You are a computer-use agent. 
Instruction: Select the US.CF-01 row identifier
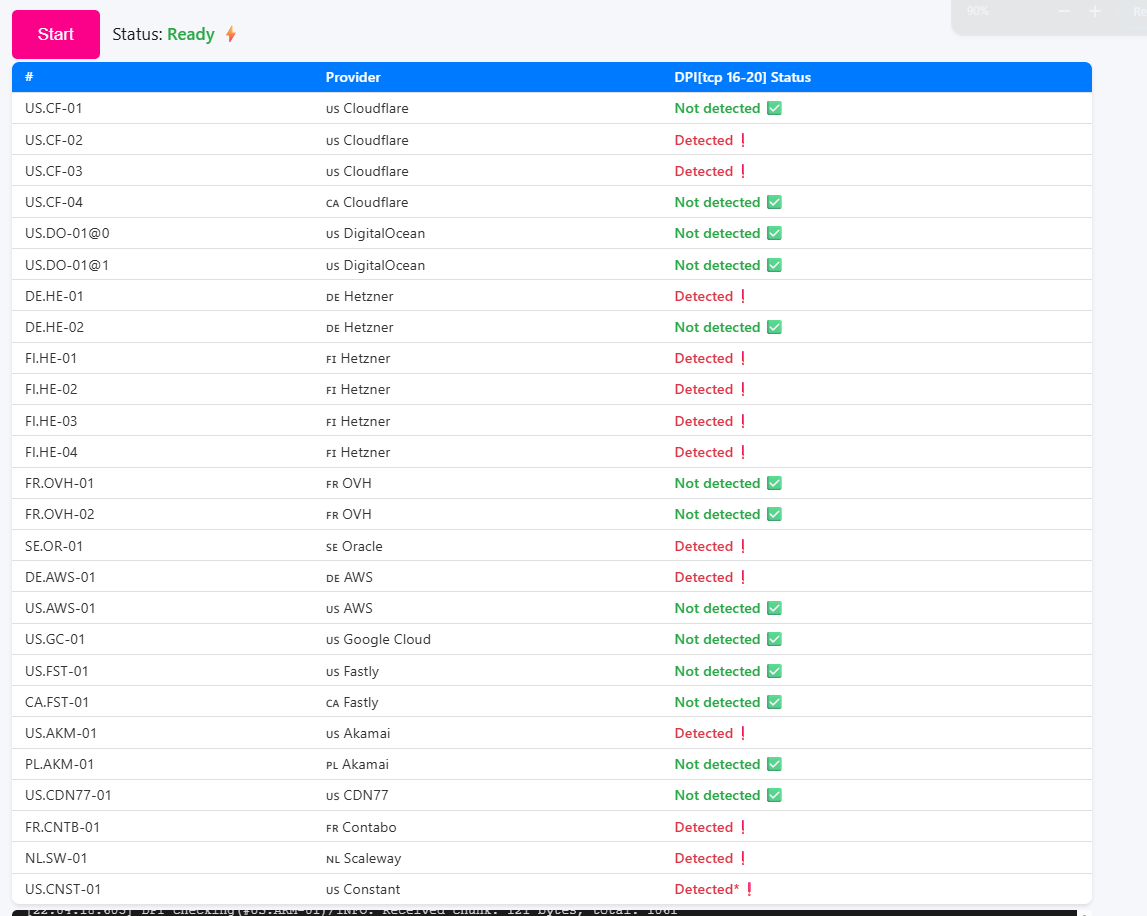[x=53, y=108]
